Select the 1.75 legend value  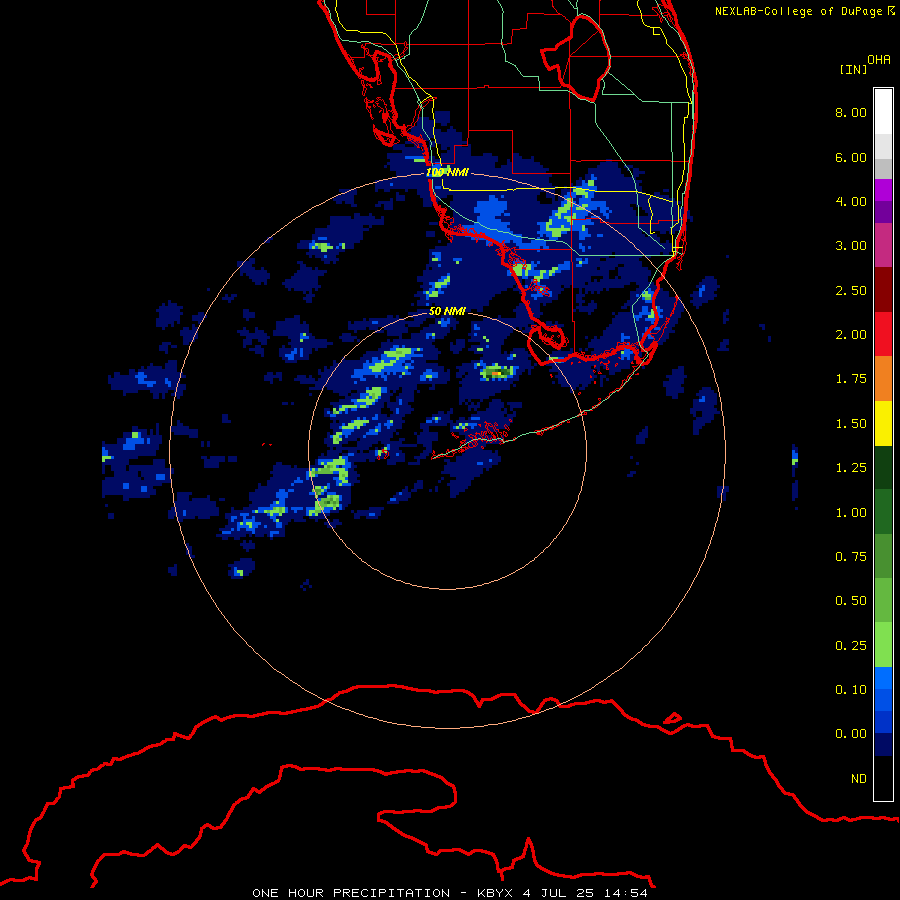pos(851,379)
